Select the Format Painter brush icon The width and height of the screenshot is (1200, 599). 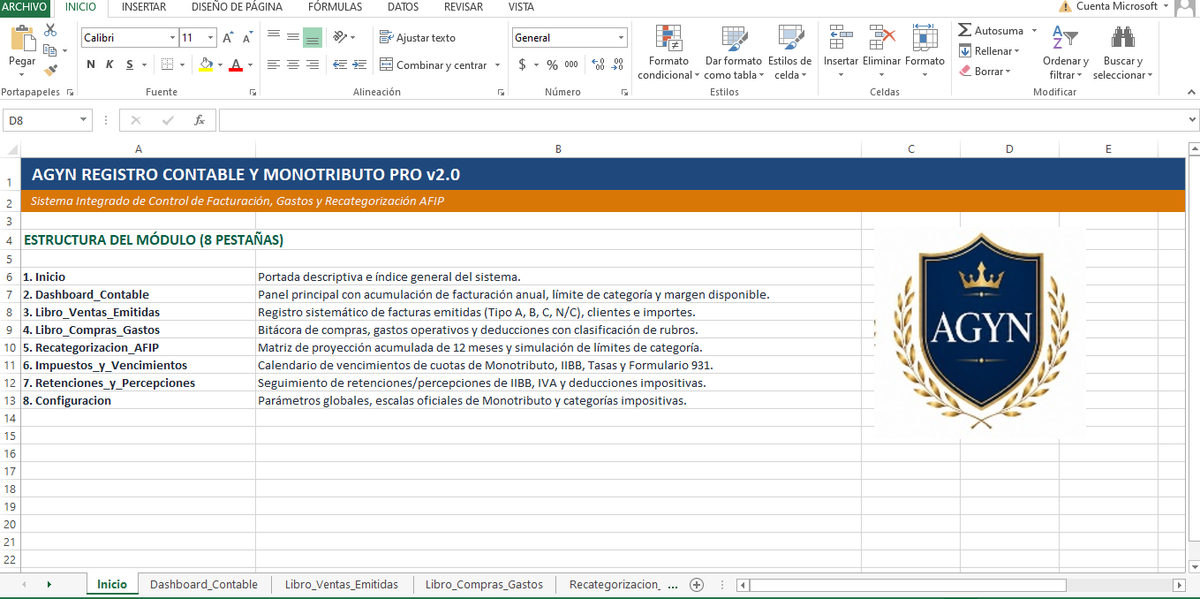coord(50,69)
